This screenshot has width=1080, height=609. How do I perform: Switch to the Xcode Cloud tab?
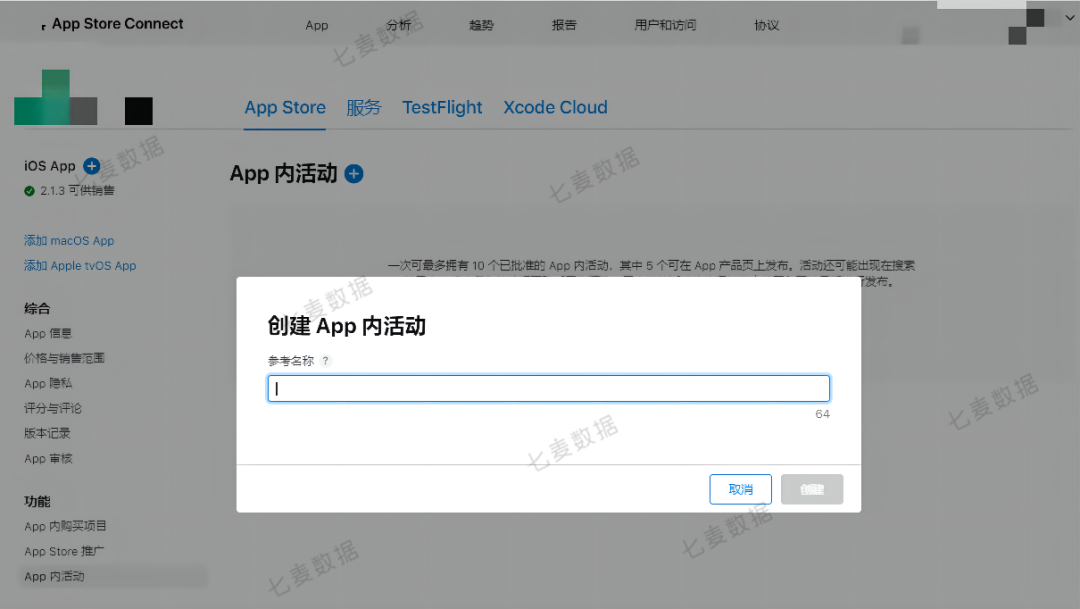coord(555,108)
